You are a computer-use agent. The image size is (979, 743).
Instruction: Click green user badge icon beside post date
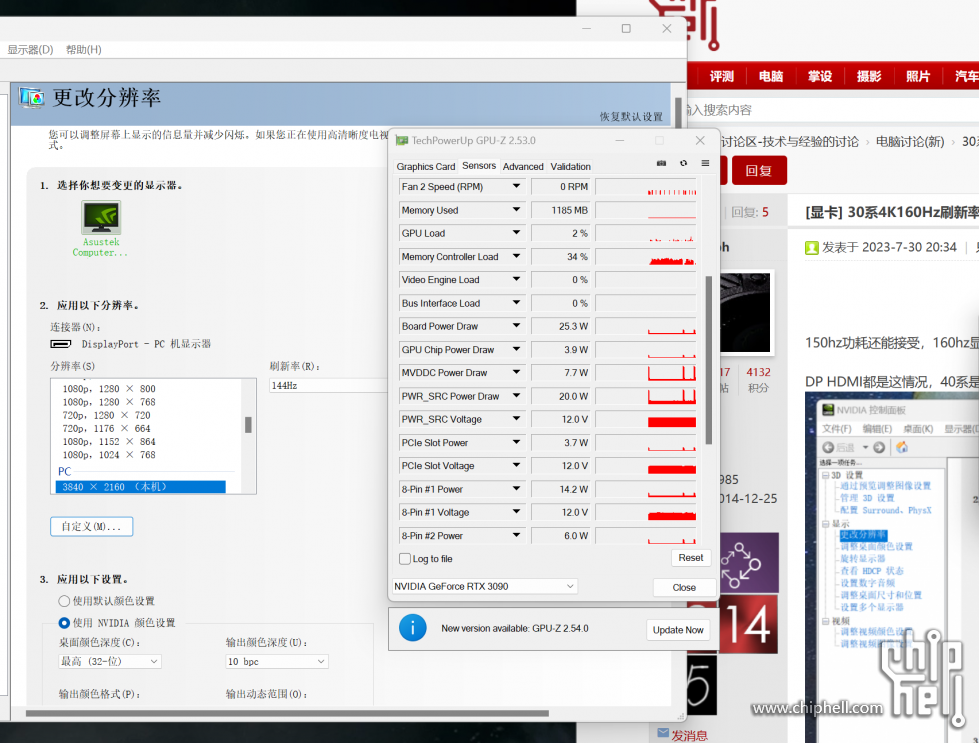coord(812,248)
